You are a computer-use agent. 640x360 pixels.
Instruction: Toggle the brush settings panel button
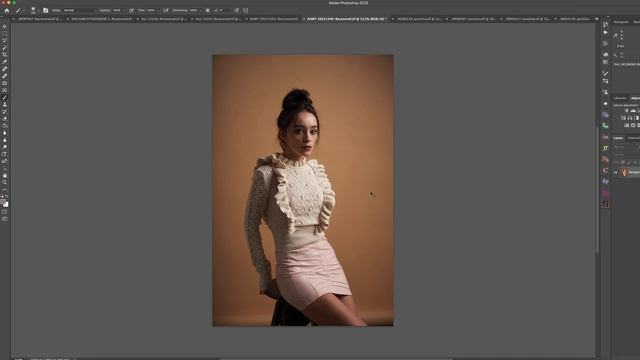pyautogui.click(x=45, y=10)
